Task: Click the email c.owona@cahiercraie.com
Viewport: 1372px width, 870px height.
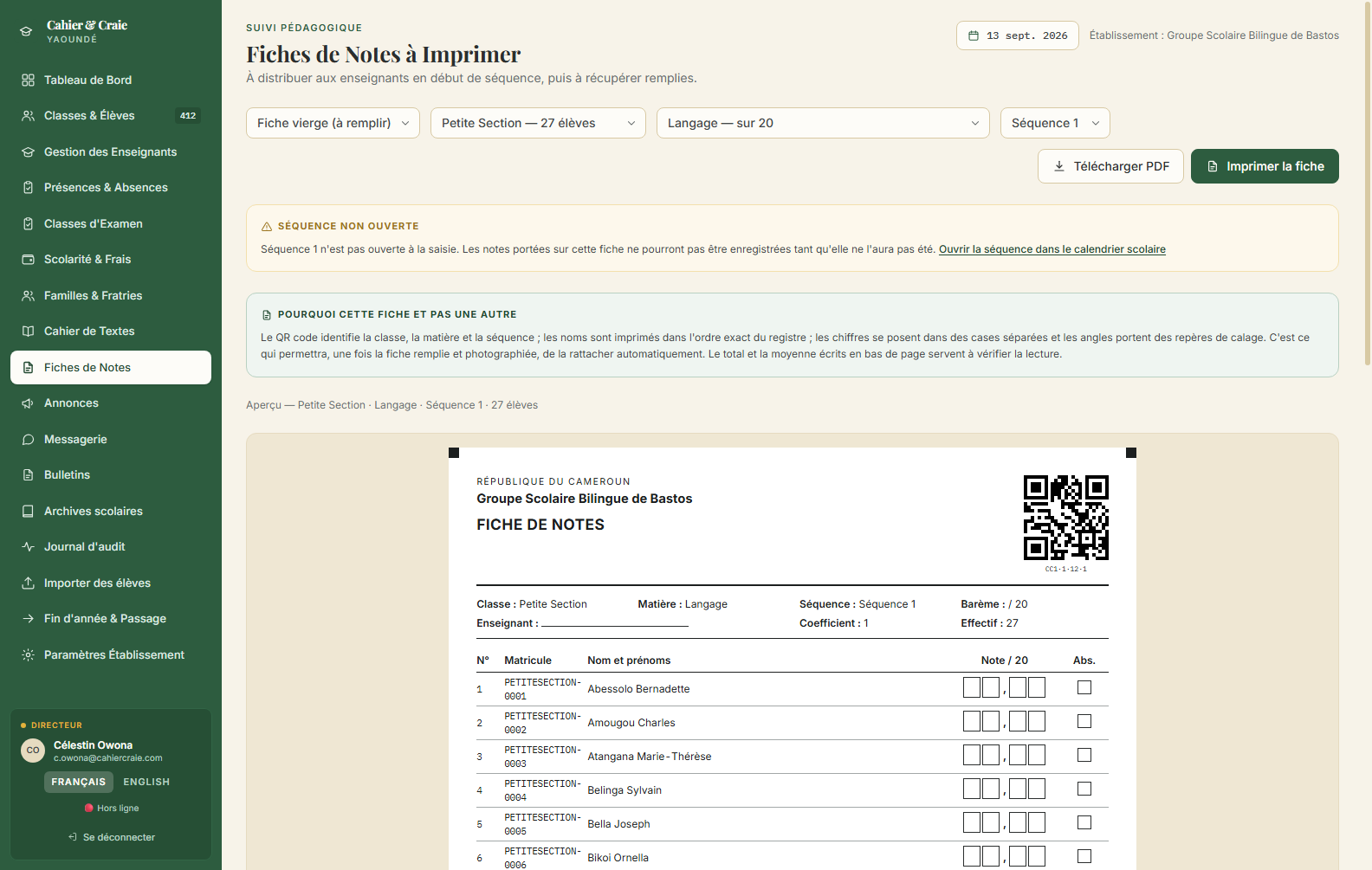Action: tap(108, 758)
